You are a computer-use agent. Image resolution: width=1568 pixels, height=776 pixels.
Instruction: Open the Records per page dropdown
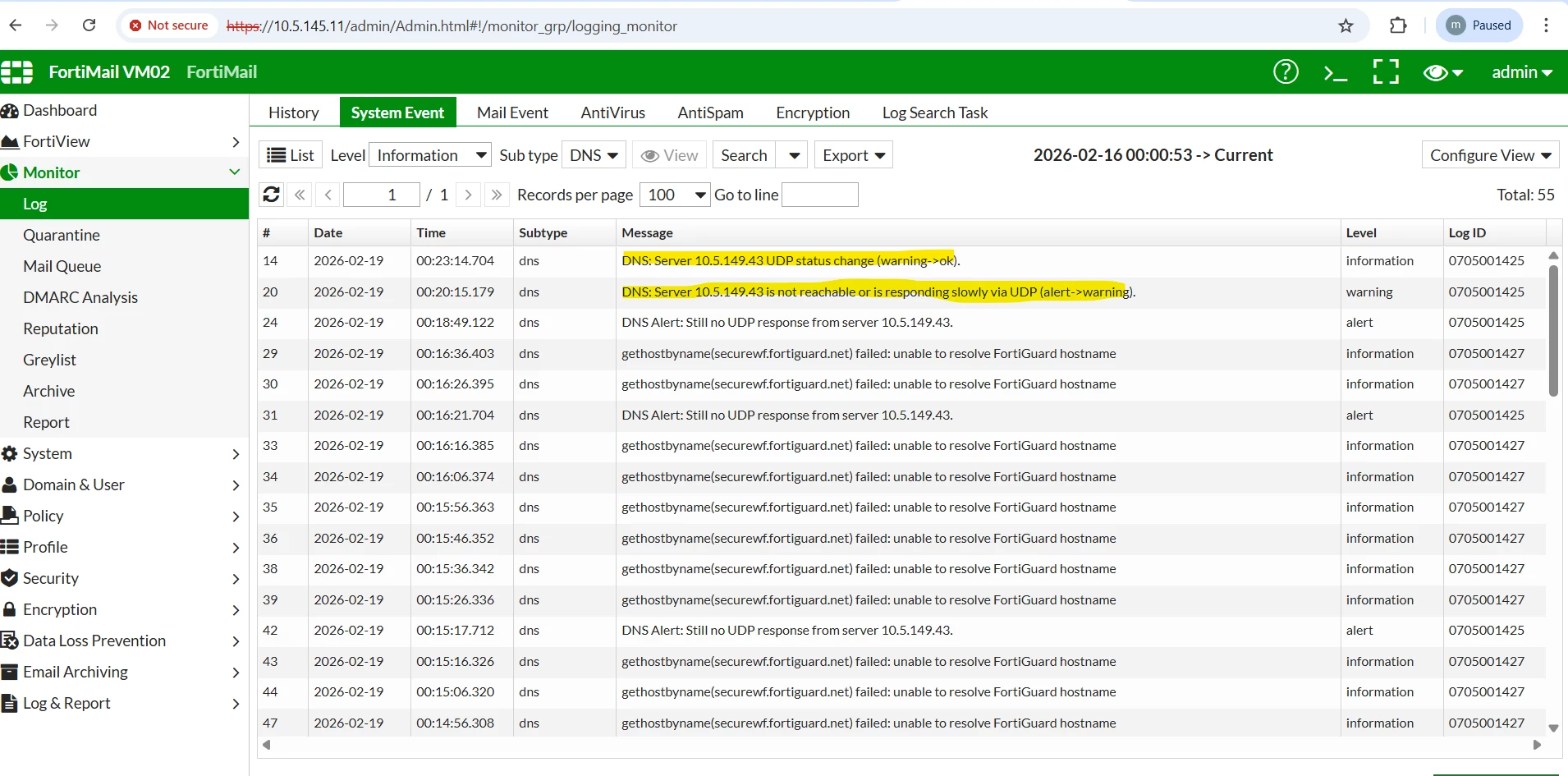(675, 195)
